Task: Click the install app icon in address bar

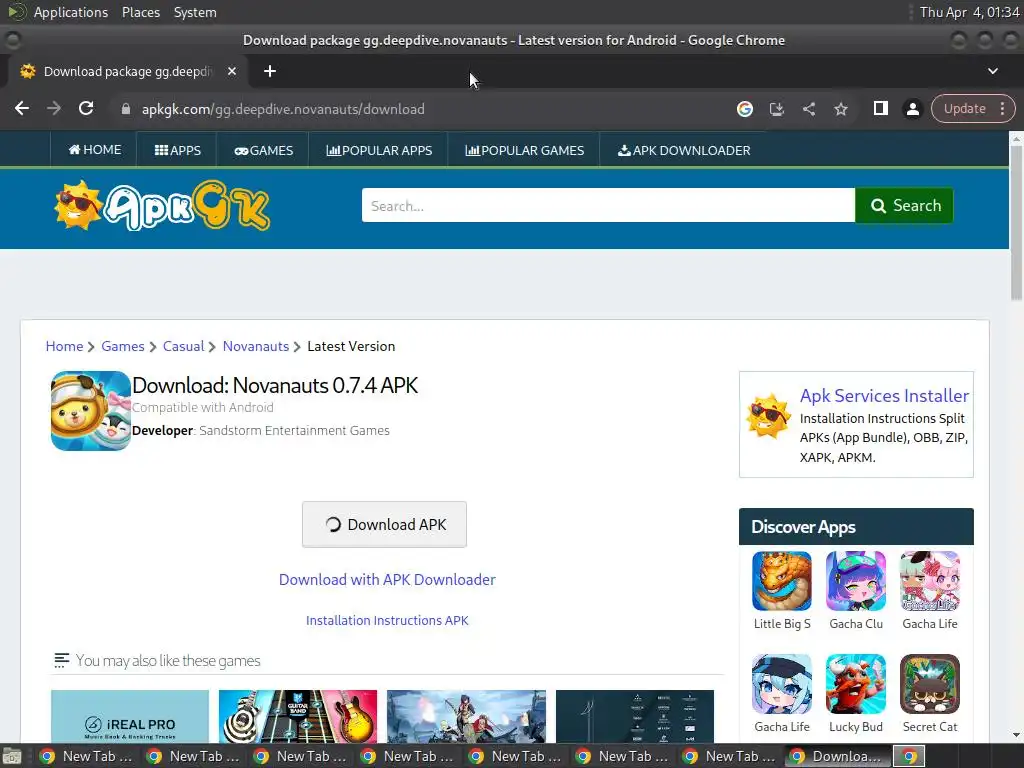Action: point(776,109)
